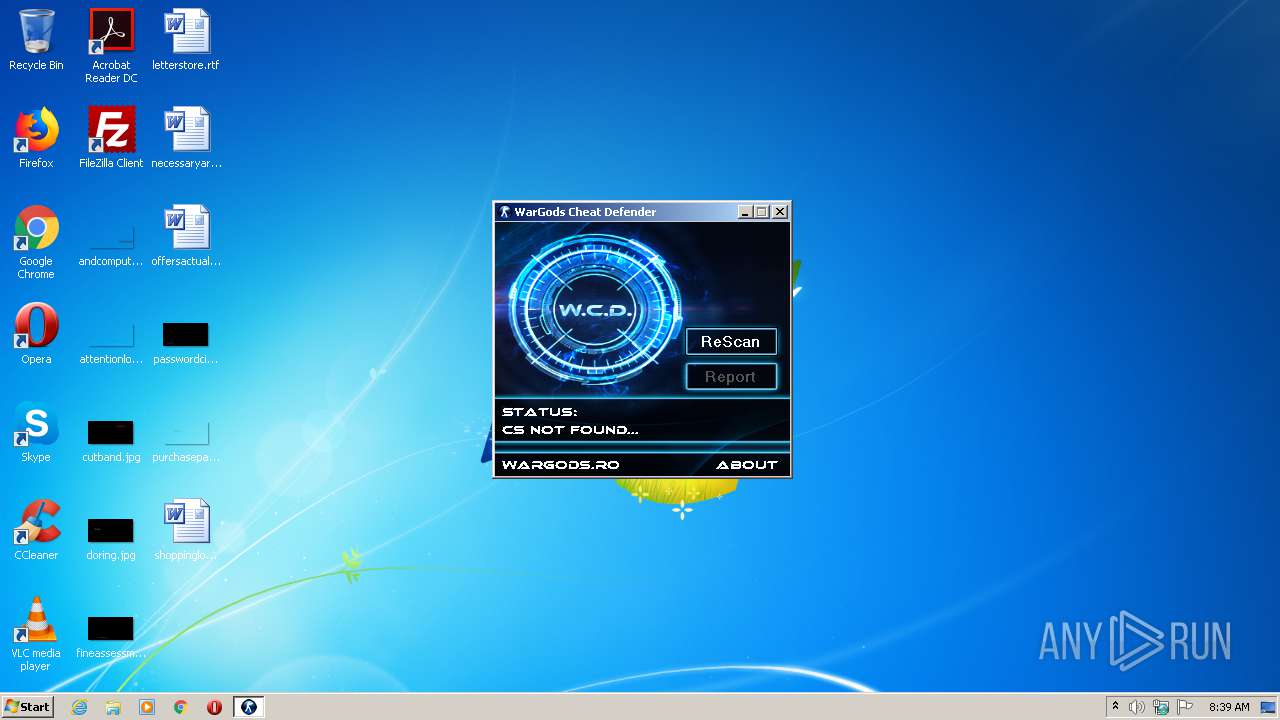Viewport: 1280px width, 720px height.
Task: Open the volume speaker tray icon
Action: coord(1137,707)
